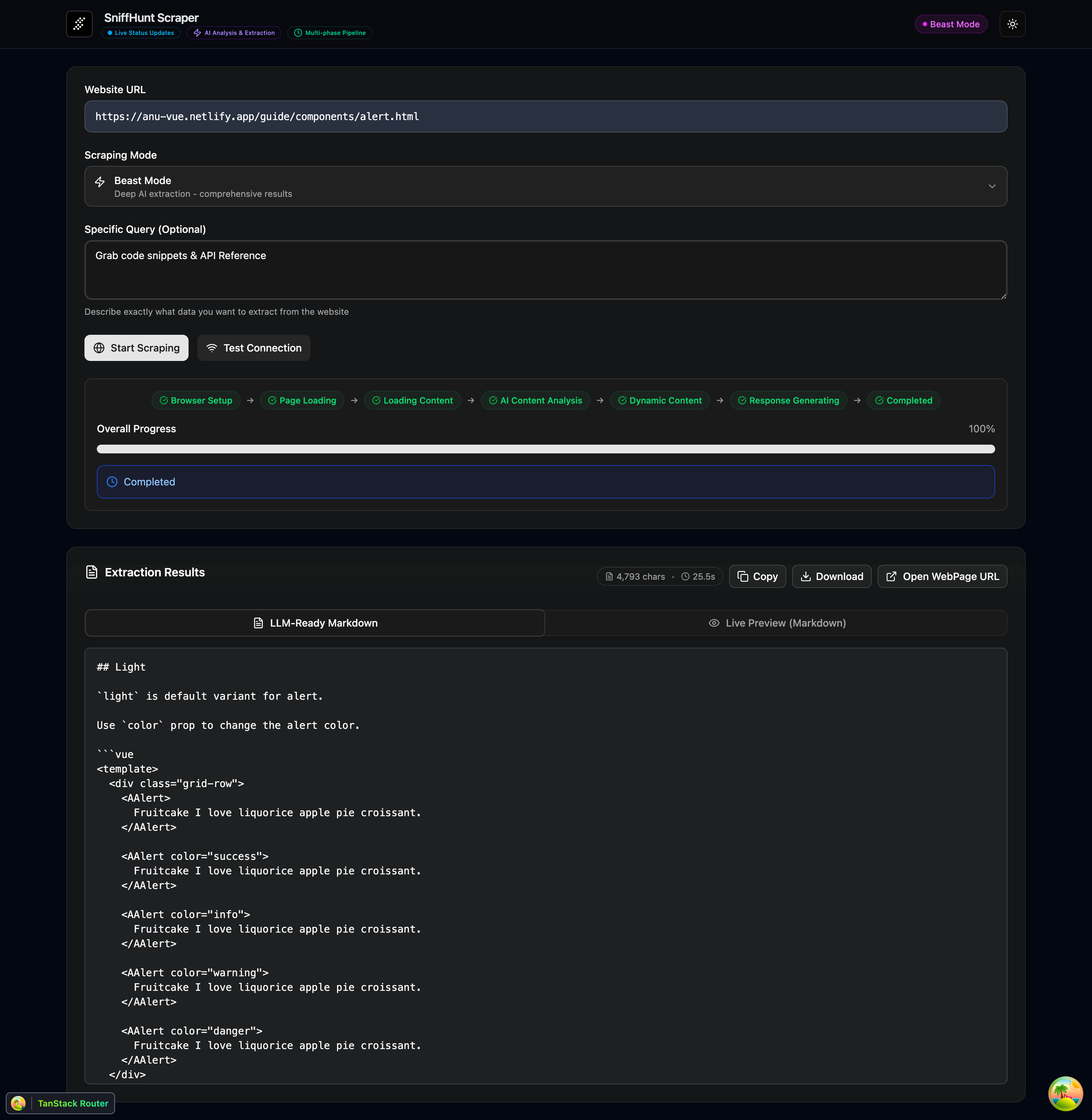Click the file icon on LLM-Ready Markdown tab

click(259, 623)
